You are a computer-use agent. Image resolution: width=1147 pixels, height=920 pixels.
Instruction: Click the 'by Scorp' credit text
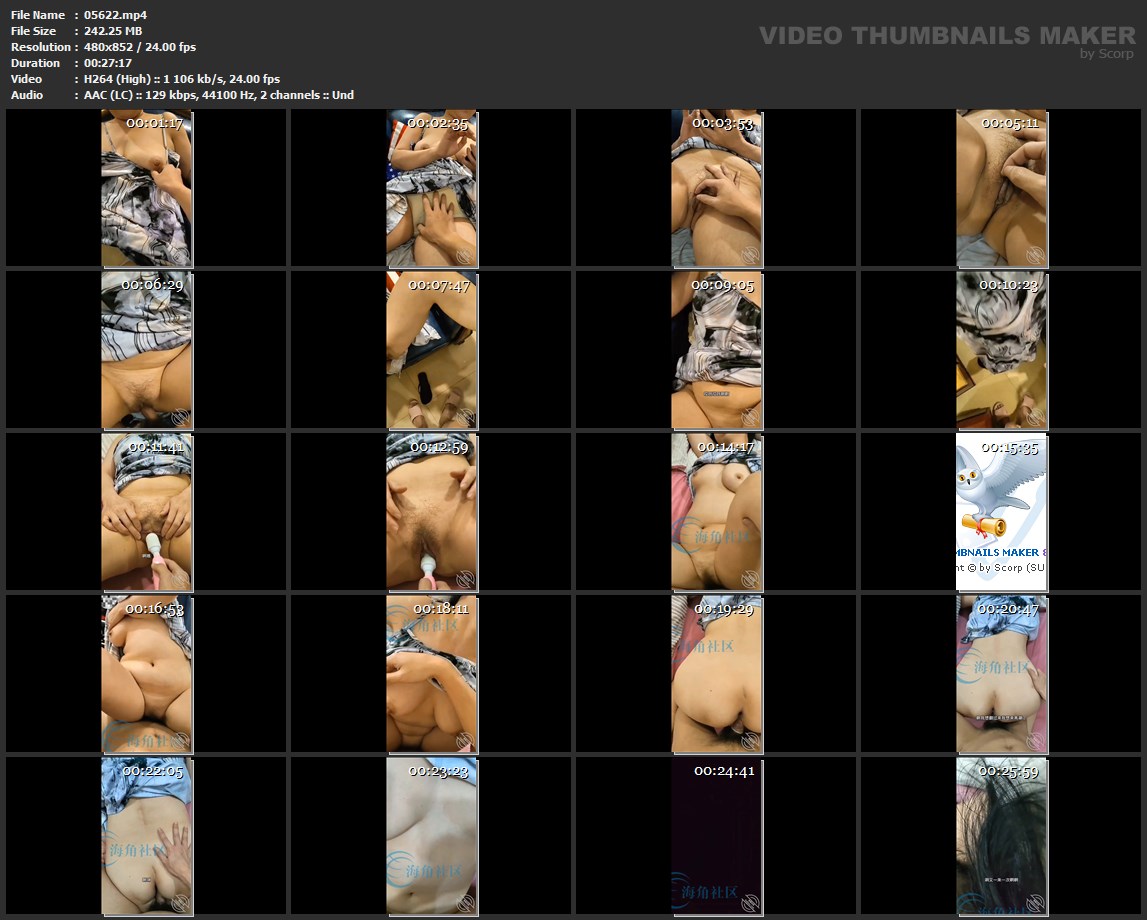pyautogui.click(x=1106, y=54)
